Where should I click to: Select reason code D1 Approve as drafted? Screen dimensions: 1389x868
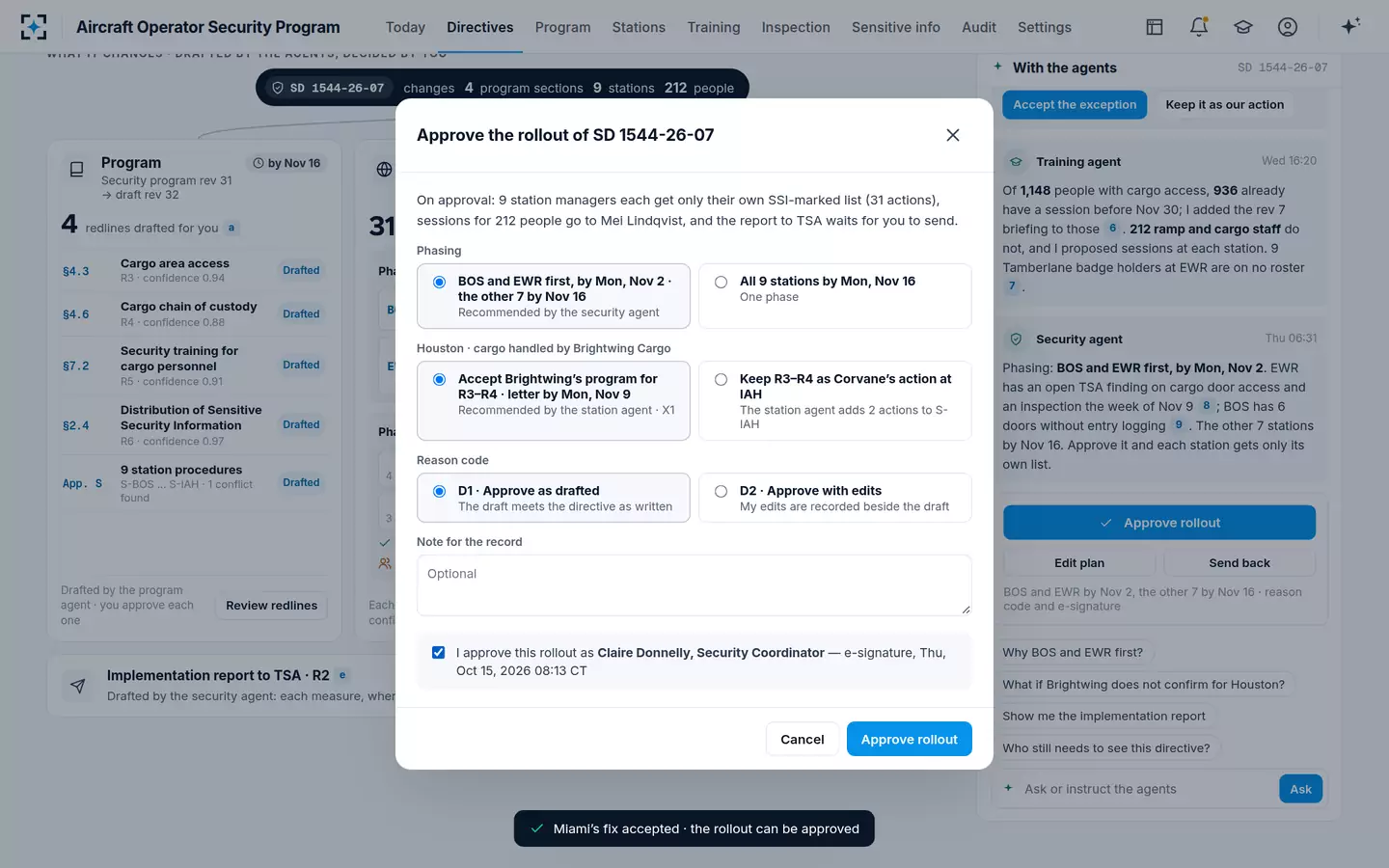tap(554, 498)
